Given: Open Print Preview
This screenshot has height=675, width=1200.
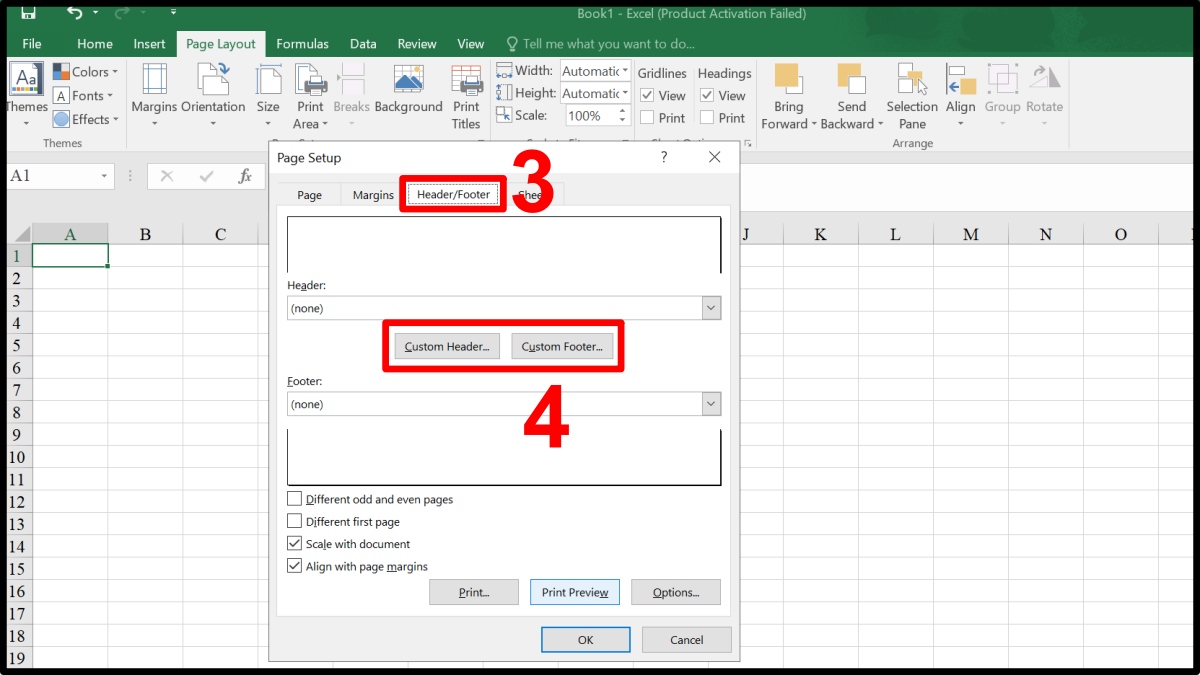Looking at the screenshot, I should [x=574, y=591].
